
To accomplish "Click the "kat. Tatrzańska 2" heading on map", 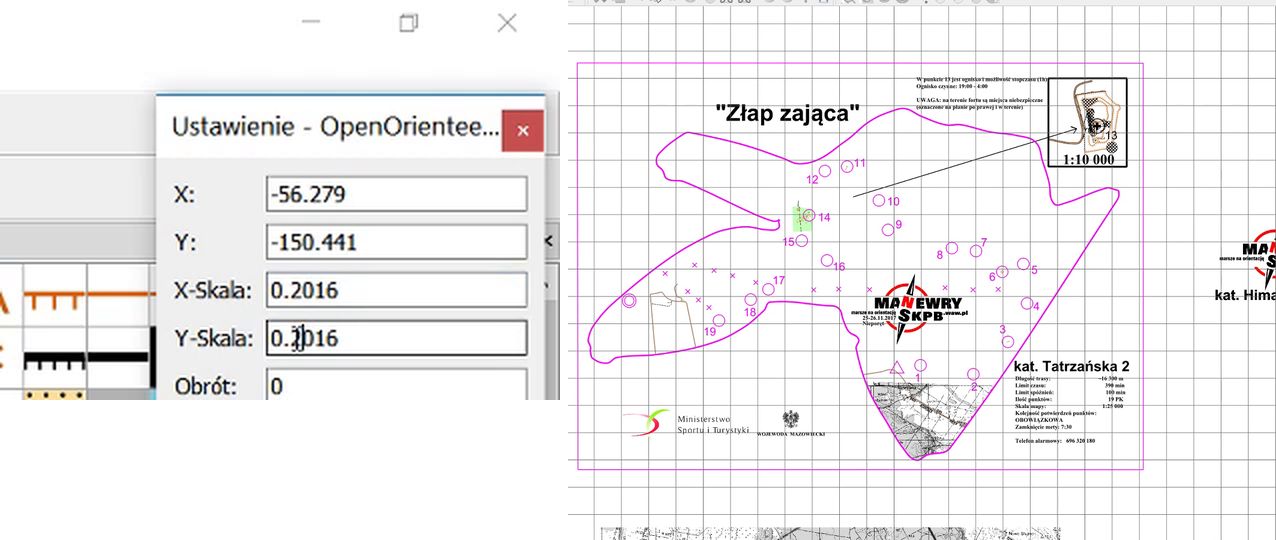I will click(1071, 366).
